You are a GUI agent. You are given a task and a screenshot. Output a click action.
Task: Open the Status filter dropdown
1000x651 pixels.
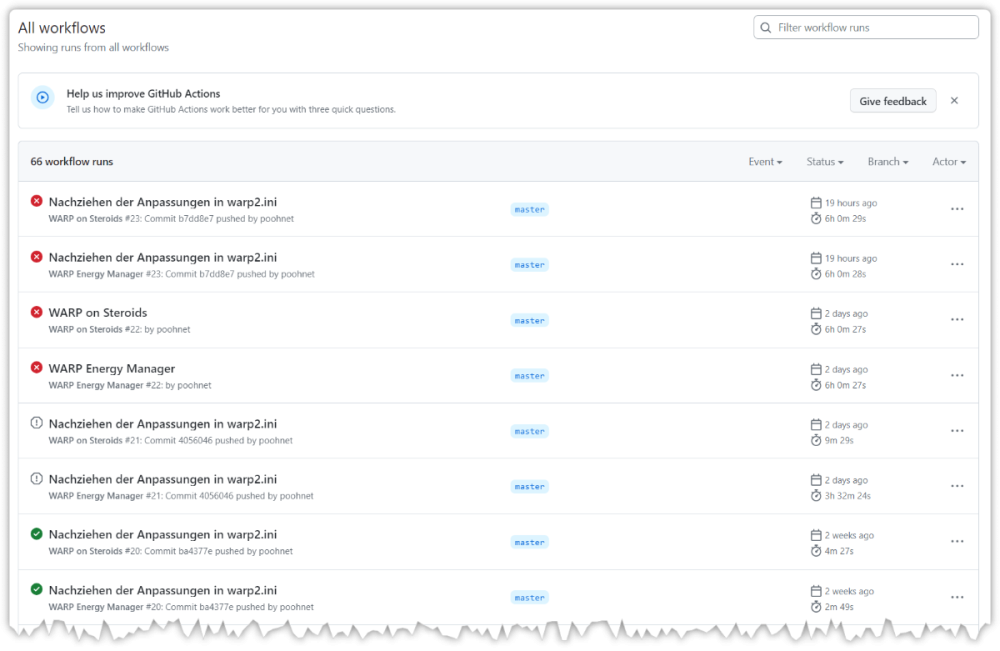(825, 162)
